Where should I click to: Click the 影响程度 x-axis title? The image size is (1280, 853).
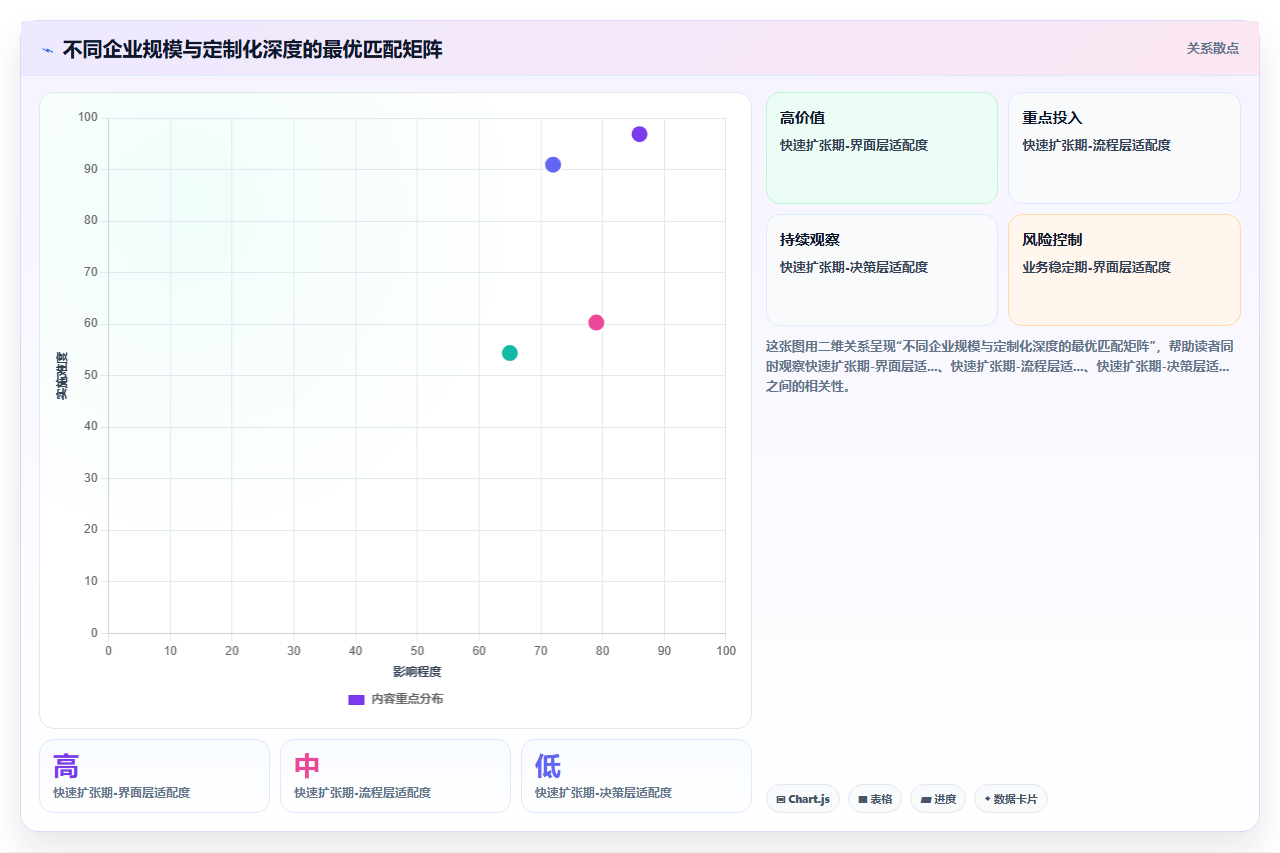pos(417,671)
